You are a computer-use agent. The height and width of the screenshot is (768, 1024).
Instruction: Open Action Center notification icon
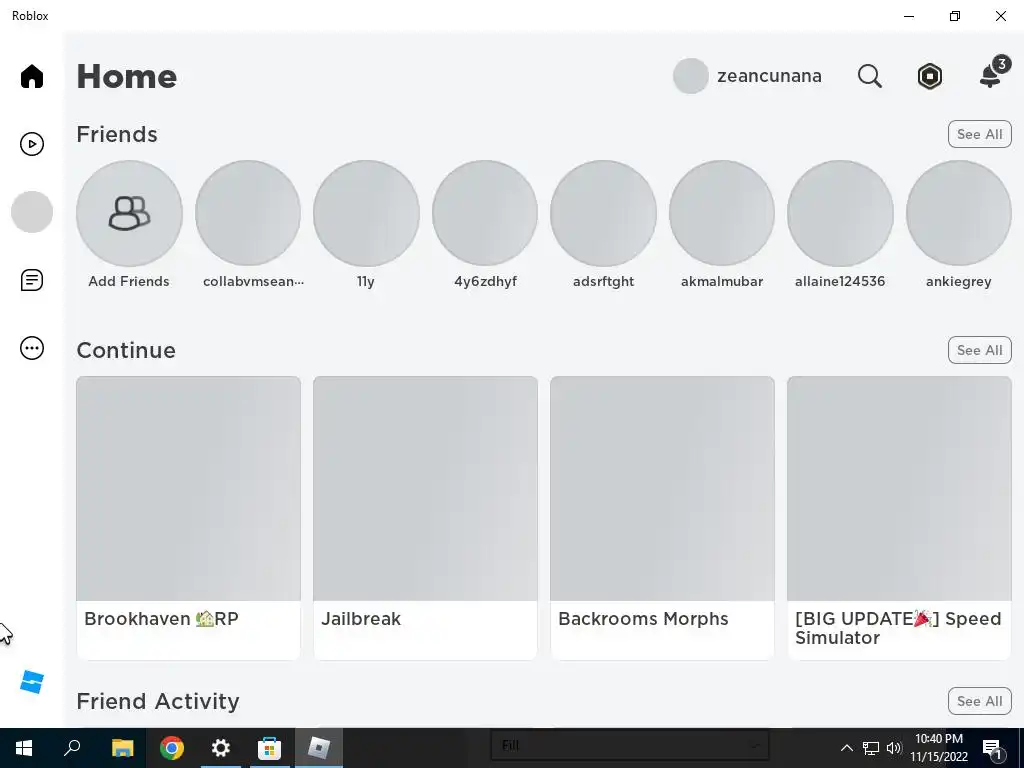point(993,748)
